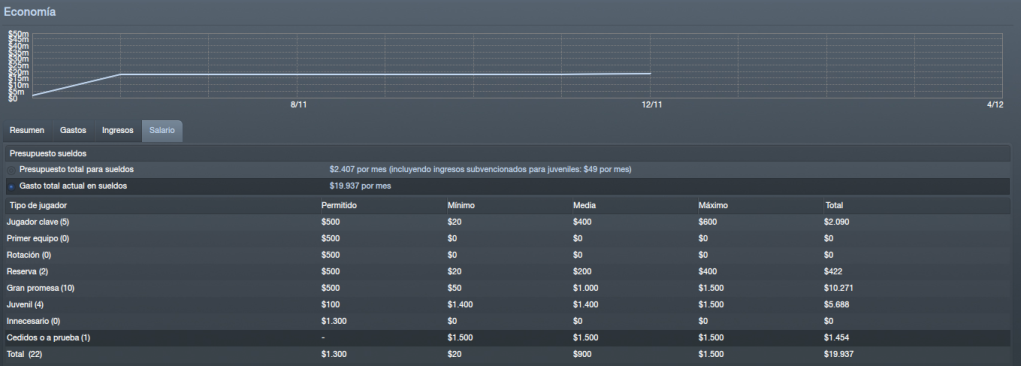Click the $50m axis label on chart
1021x366 pixels.
click(x=19, y=33)
